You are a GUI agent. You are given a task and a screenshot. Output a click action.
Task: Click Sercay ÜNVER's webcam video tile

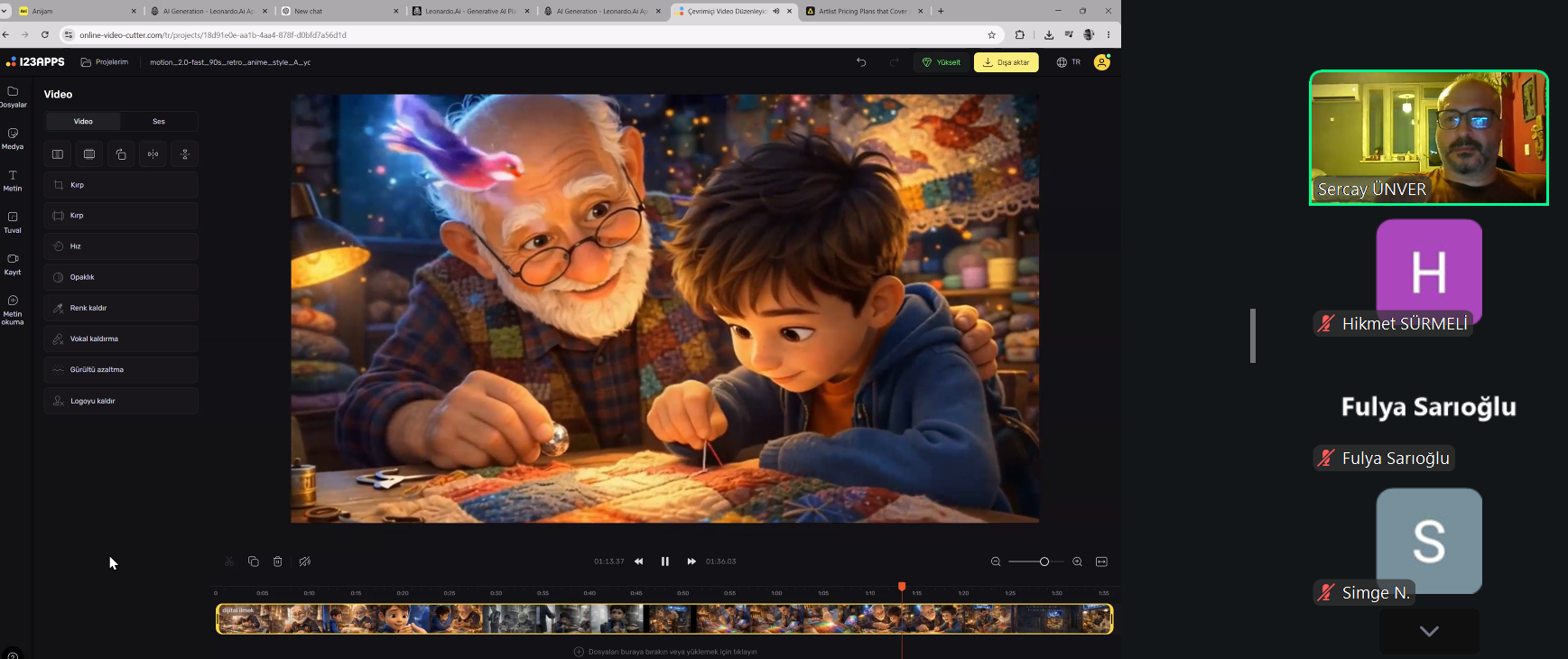click(x=1429, y=138)
